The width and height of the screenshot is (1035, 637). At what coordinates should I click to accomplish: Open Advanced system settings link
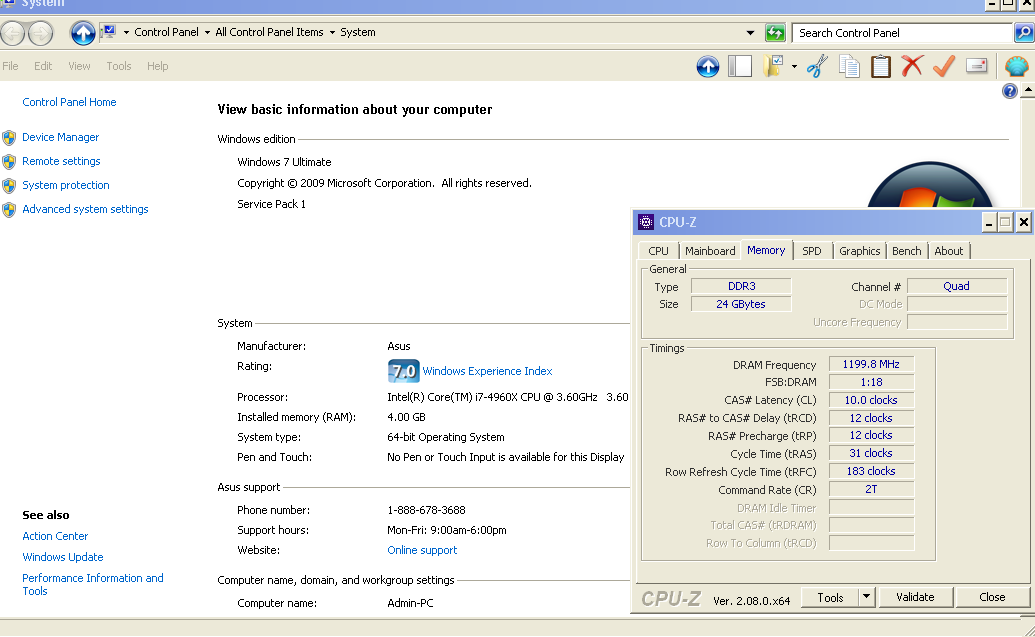tap(85, 209)
